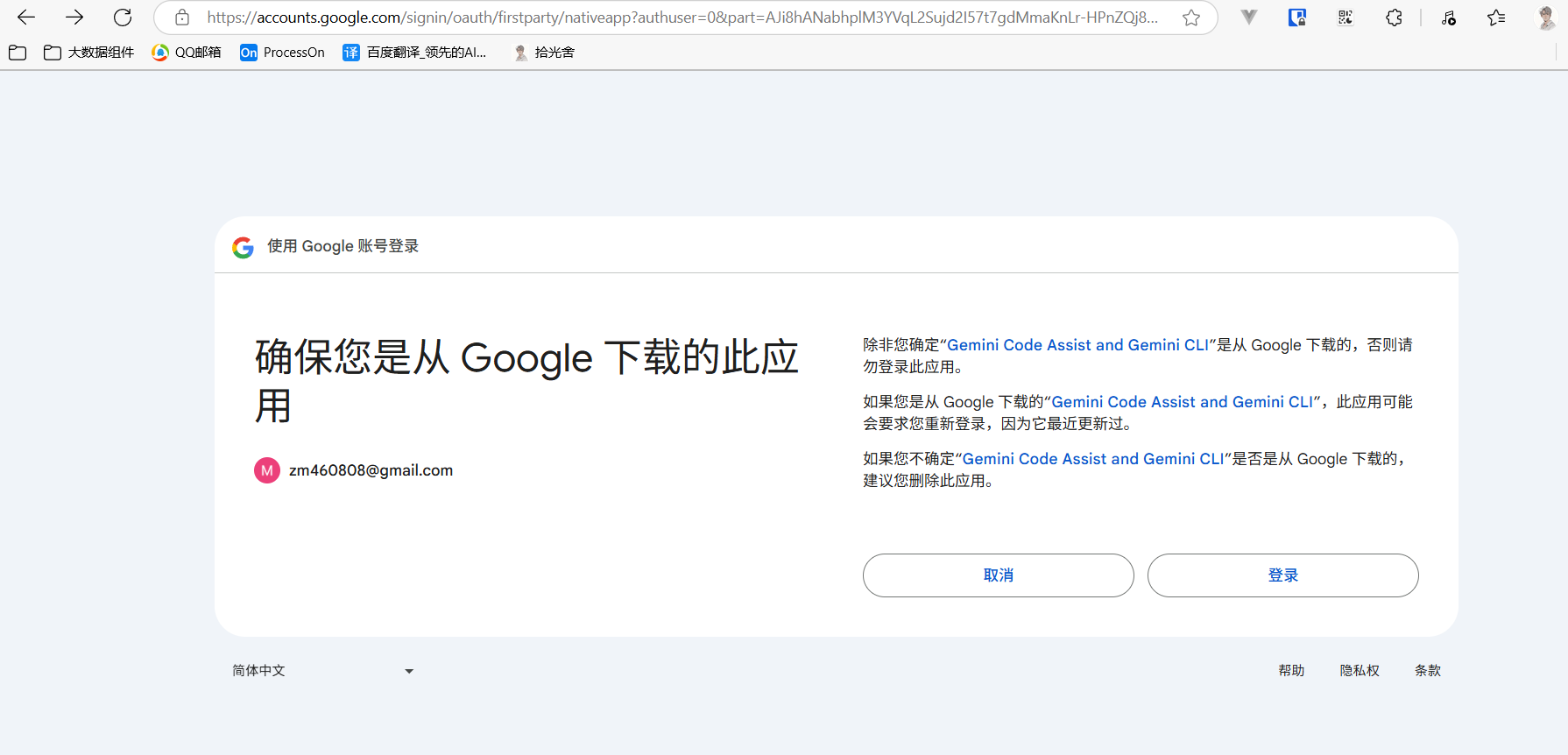Screen dimensions: 1568x755
Task: Open the favorites list icon
Action: (x=1496, y=18)
